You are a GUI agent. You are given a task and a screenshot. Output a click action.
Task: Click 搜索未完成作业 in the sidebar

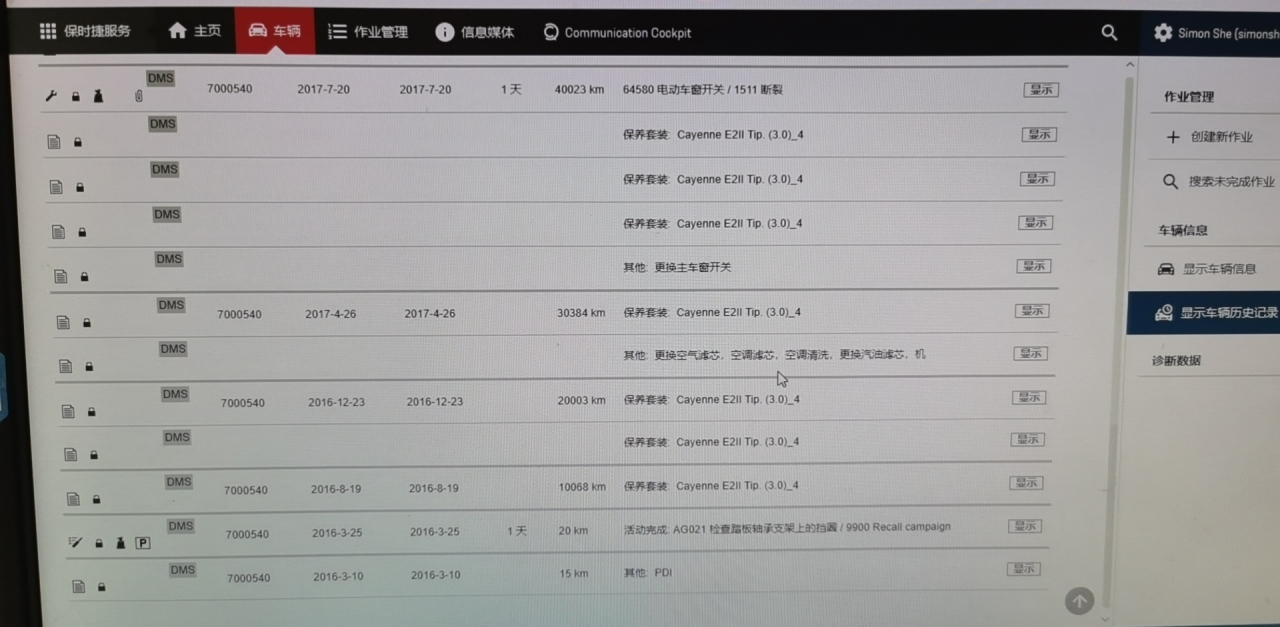click(x=1219, y=182)
